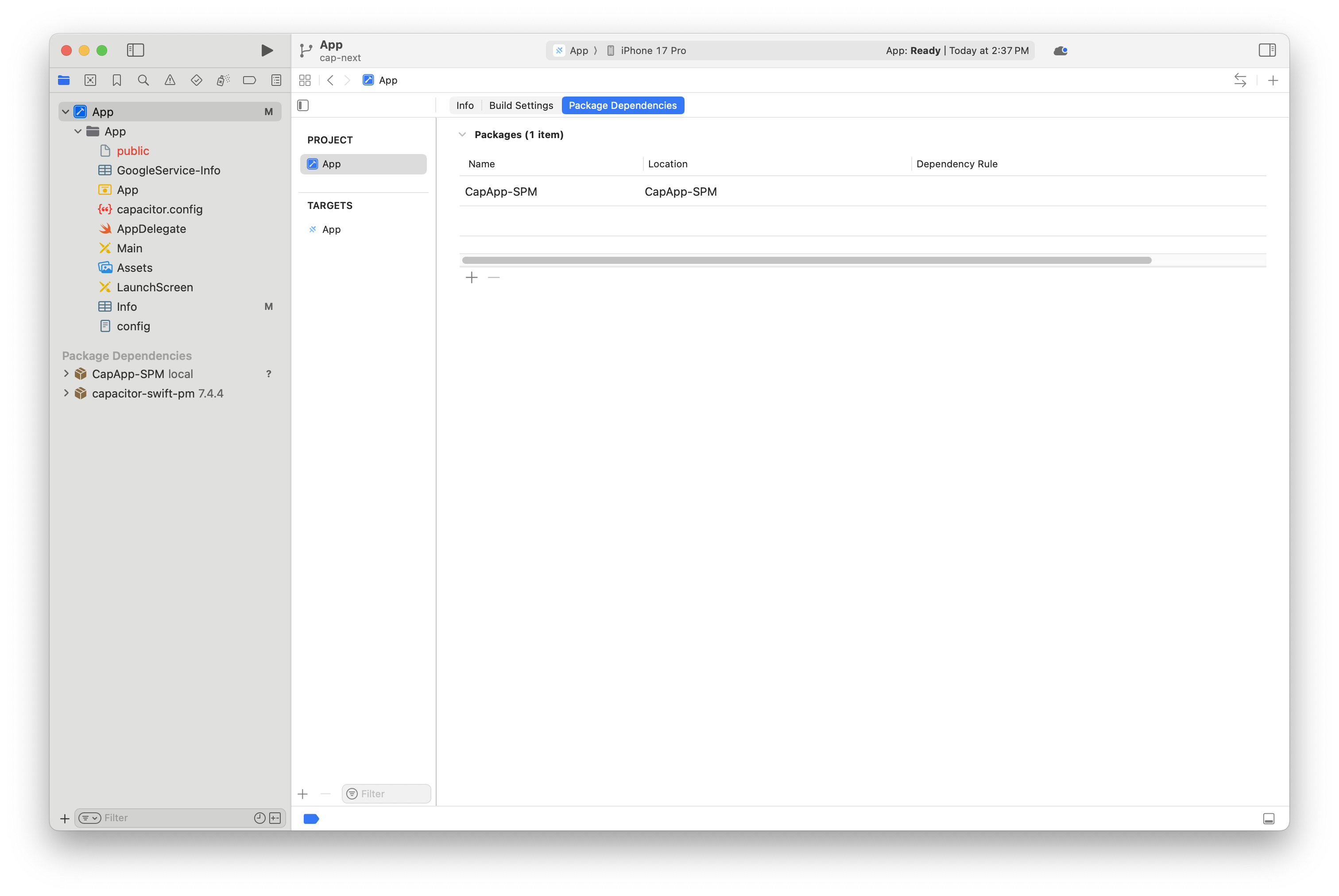Open the Bookmark navigator icon
This screenshot has width=1339, height=896.
pos(116,81)
